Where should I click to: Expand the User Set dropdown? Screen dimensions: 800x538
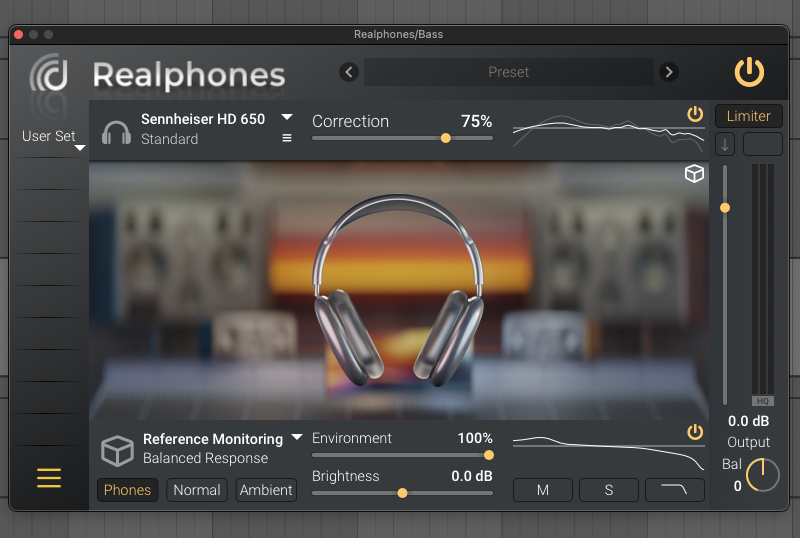tap(80, 148)
